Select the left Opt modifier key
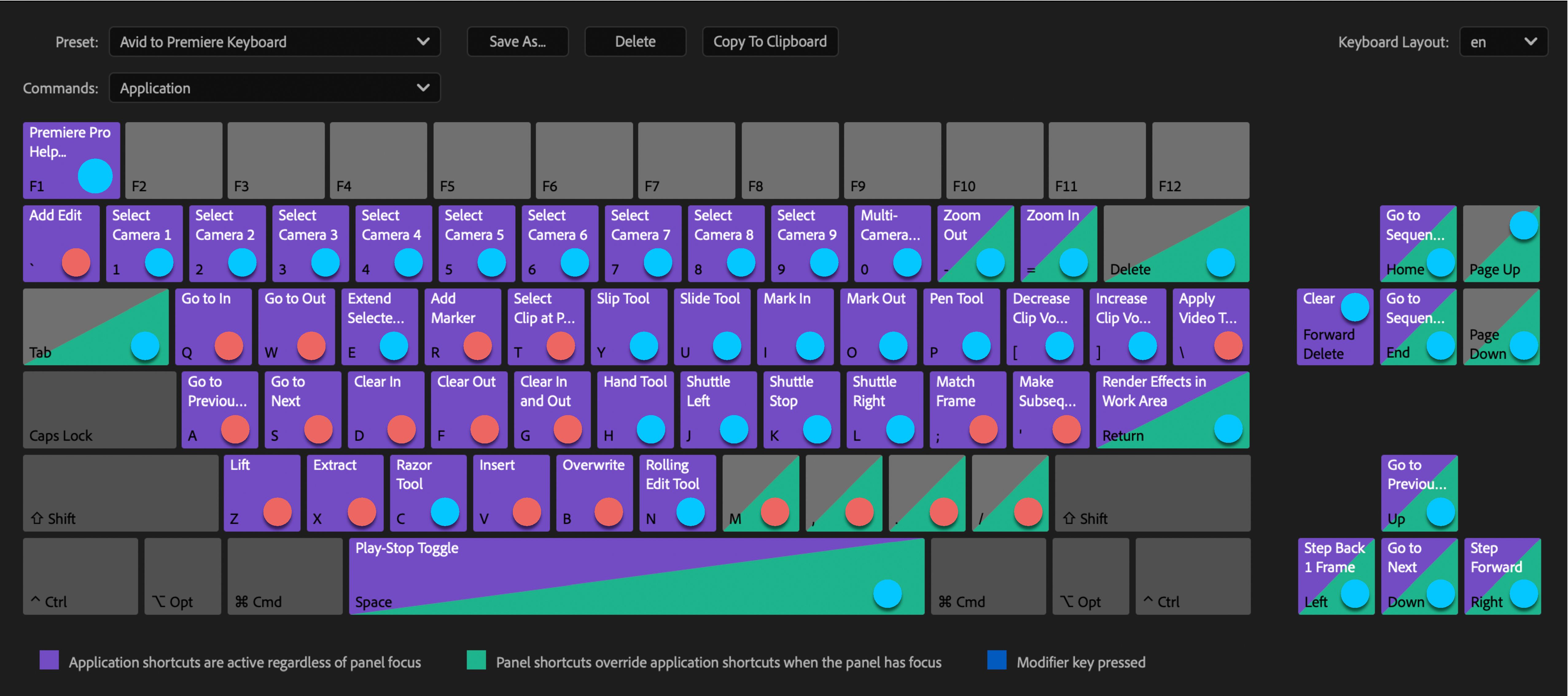The image size is (1568, 696). pyautogui.click(x=183, y=576)
